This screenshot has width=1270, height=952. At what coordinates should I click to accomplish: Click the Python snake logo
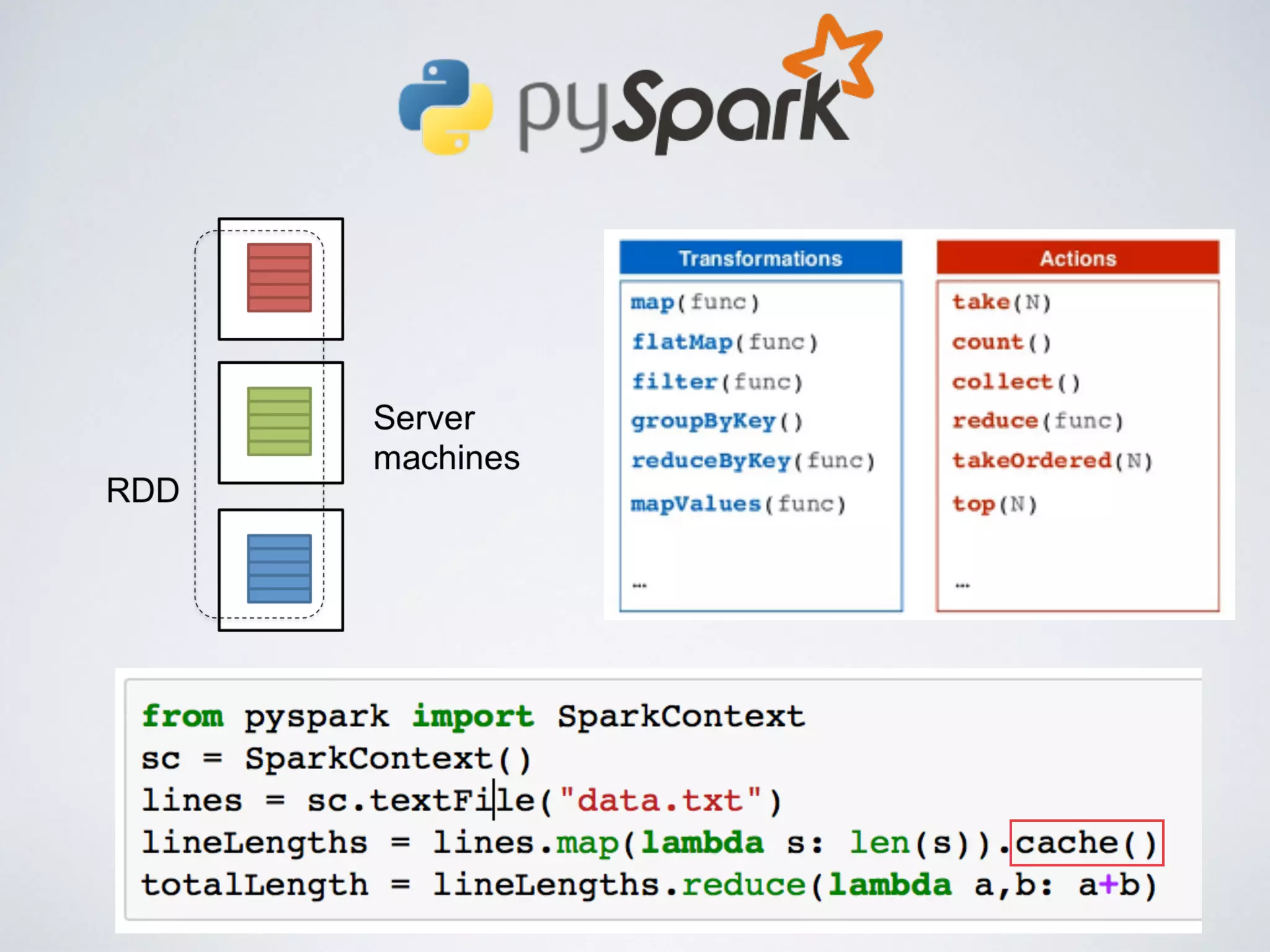445,107
